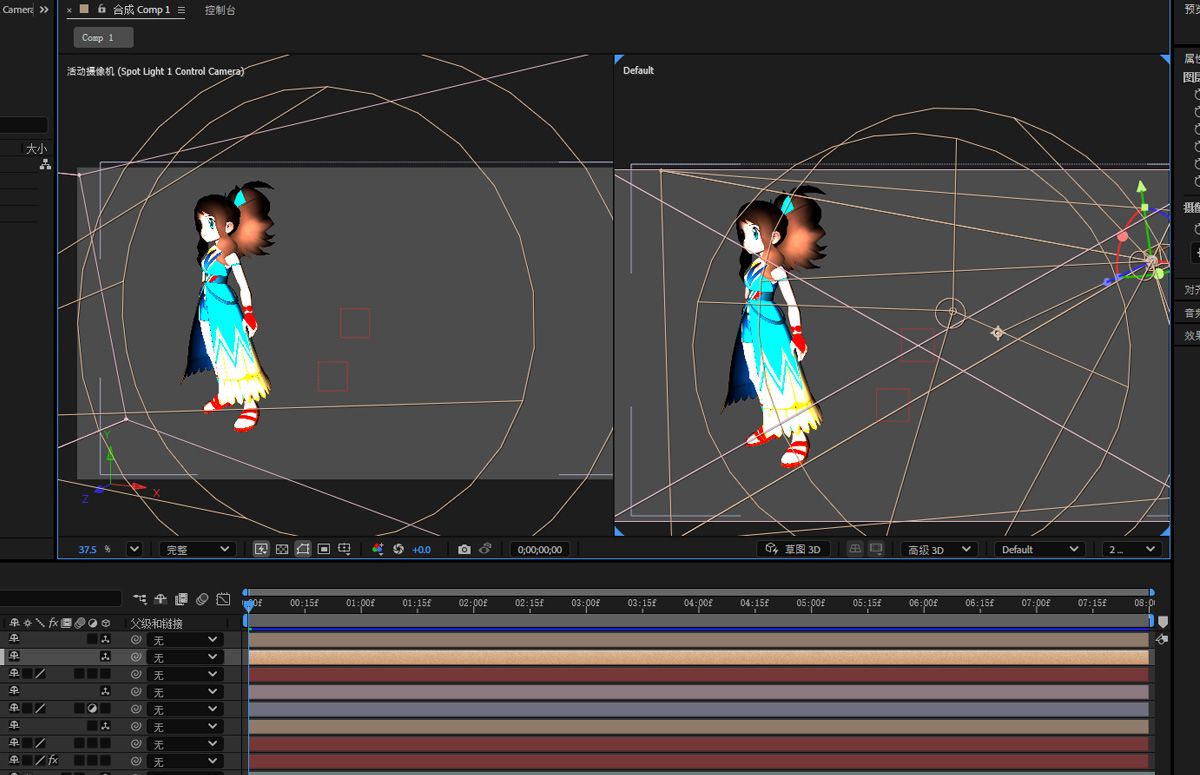1200x775 pixels.
Task: Toggle quality switch on third layer row
Action: click(x=40, y=674)
